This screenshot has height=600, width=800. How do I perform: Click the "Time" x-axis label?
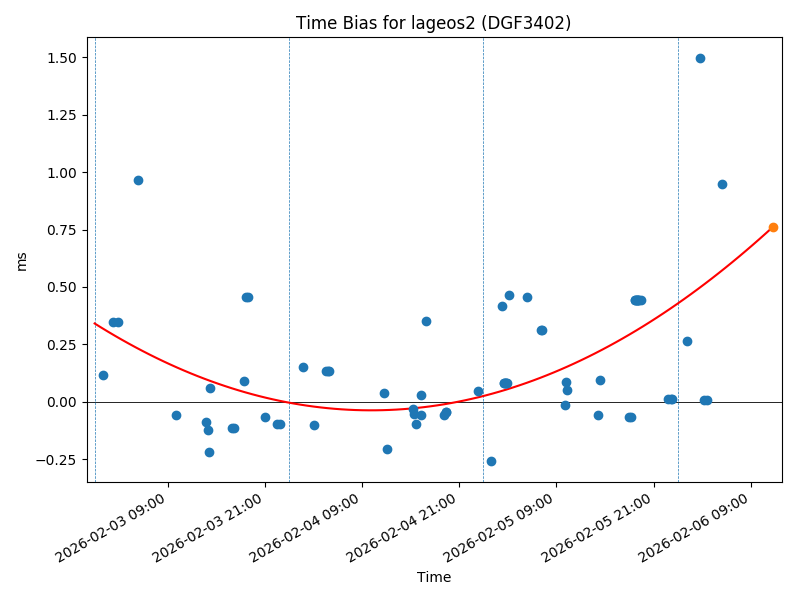click(x=434, y=577)
